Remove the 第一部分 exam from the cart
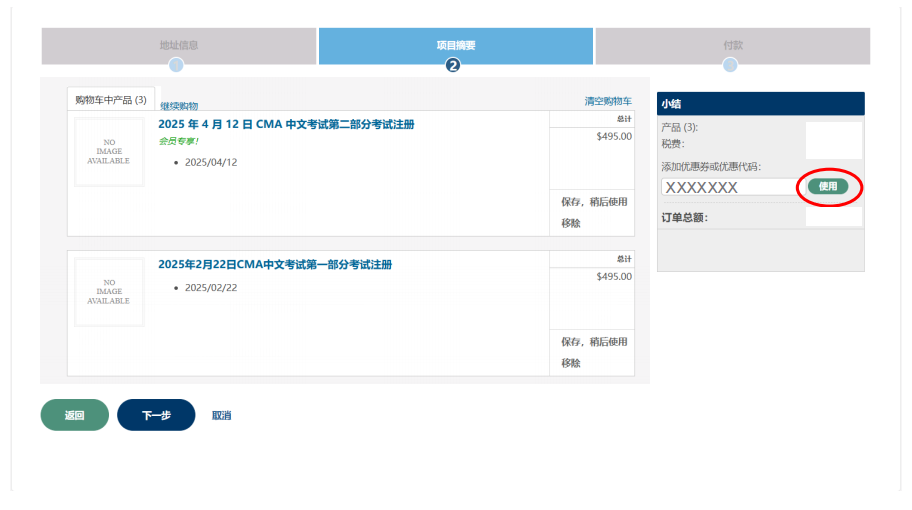 [571, 363]
